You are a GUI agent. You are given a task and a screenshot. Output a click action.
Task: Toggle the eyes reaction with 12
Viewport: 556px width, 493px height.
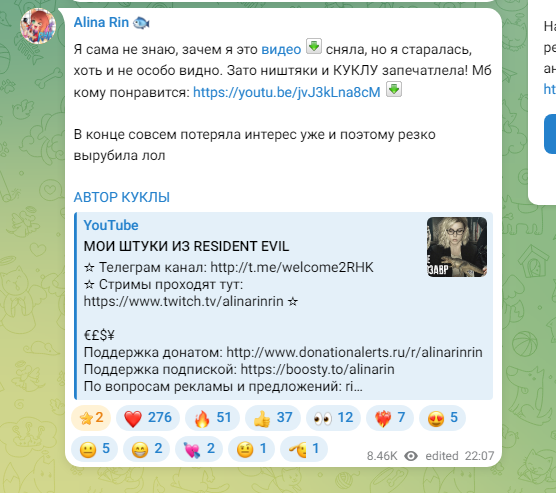point(333,418)
